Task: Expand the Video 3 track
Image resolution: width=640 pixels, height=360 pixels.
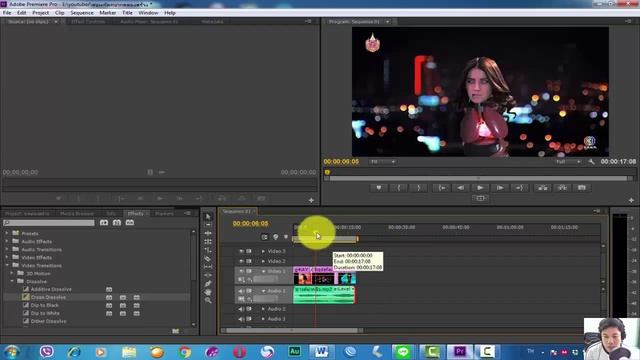Action: [263, 251]
